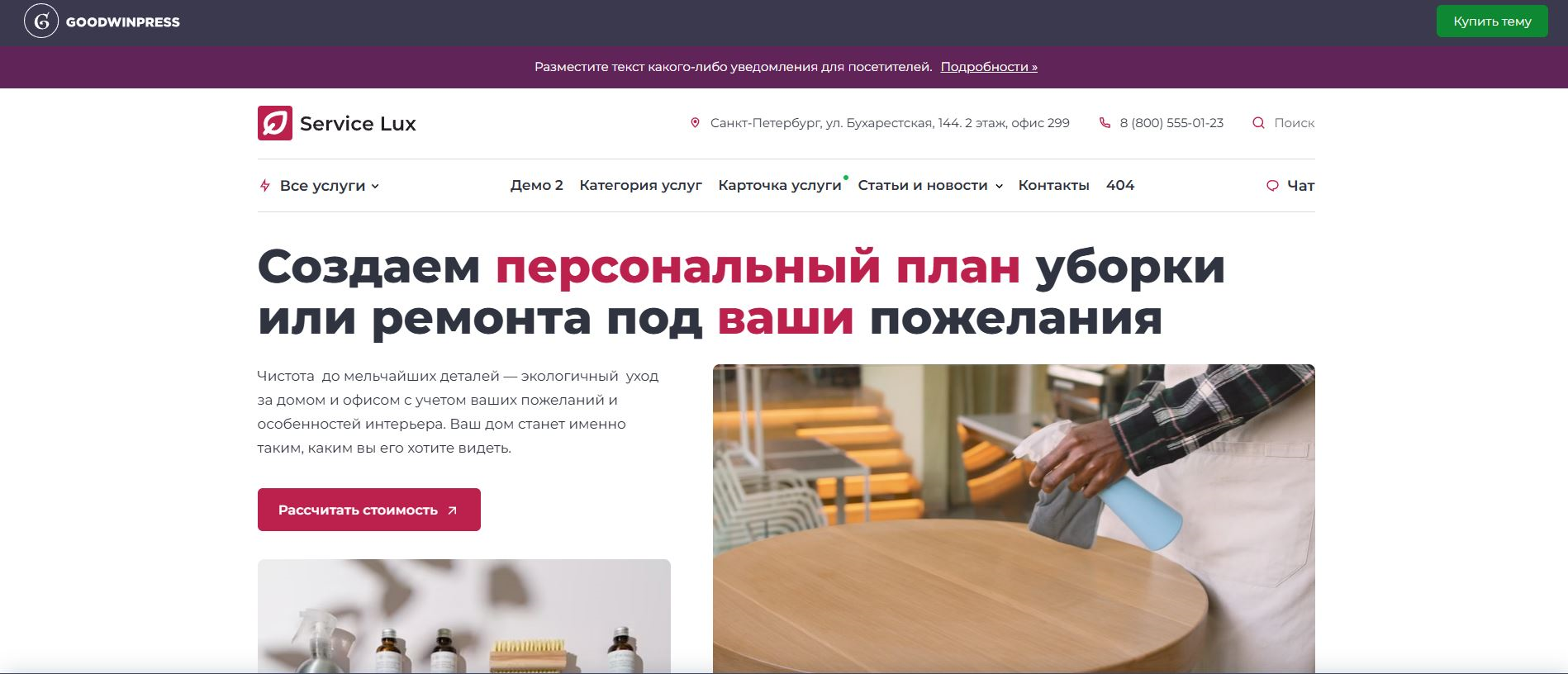Screen dimensions: 1568x674
Task: Open the 404 menu link
Action: 1120,185
